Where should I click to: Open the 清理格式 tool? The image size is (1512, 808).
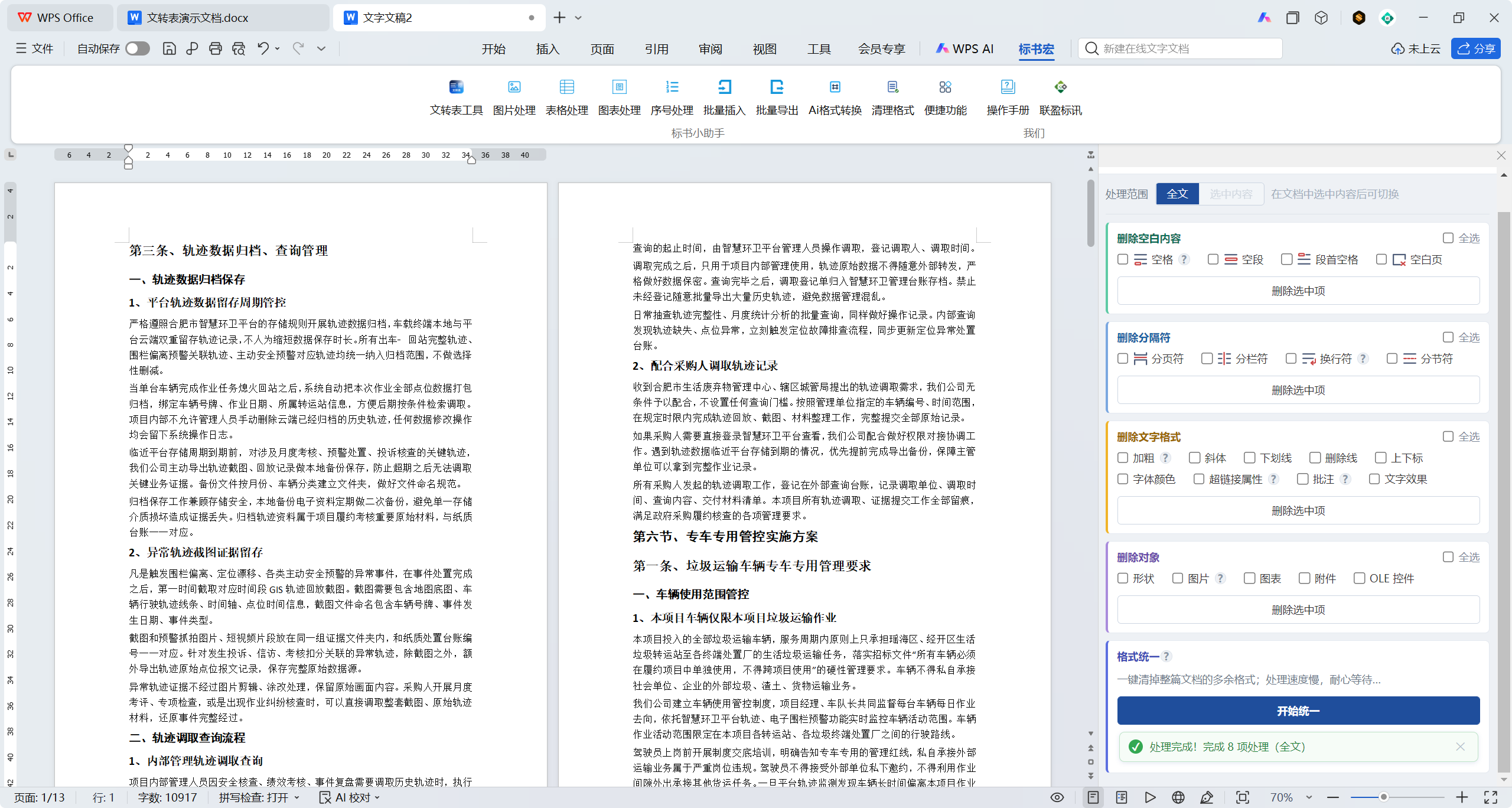892,97
